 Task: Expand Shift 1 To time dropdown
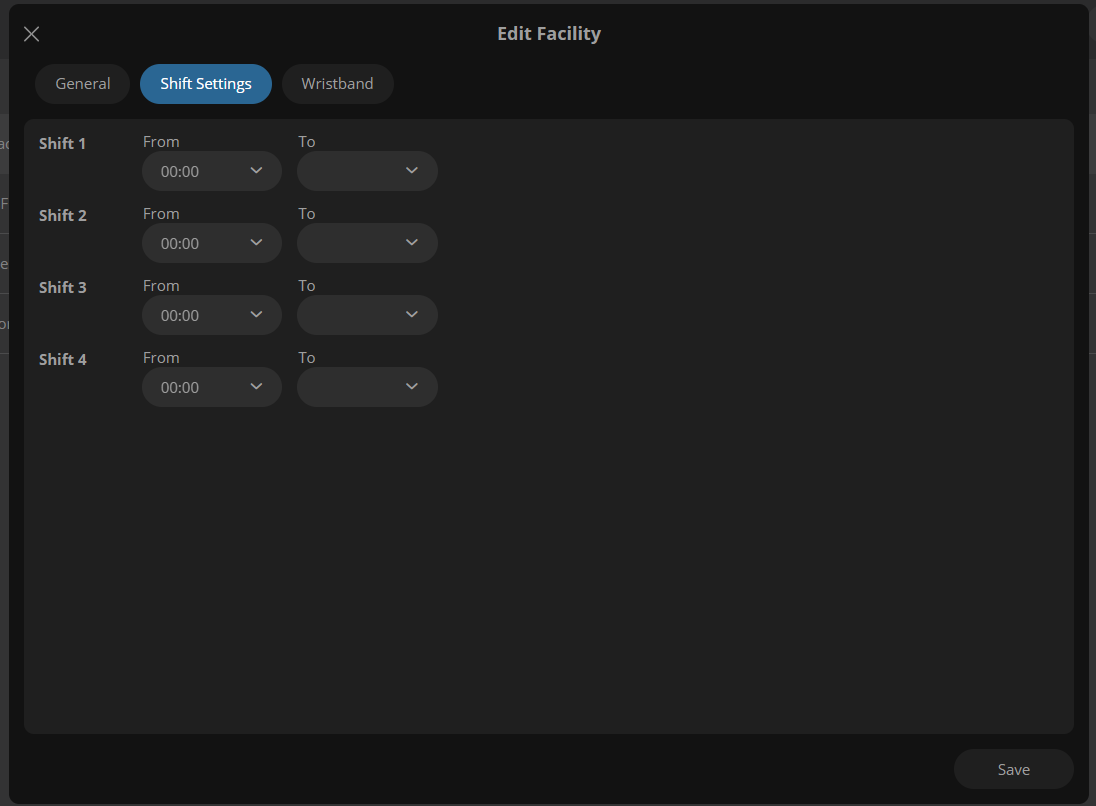[x=367, y=171]
